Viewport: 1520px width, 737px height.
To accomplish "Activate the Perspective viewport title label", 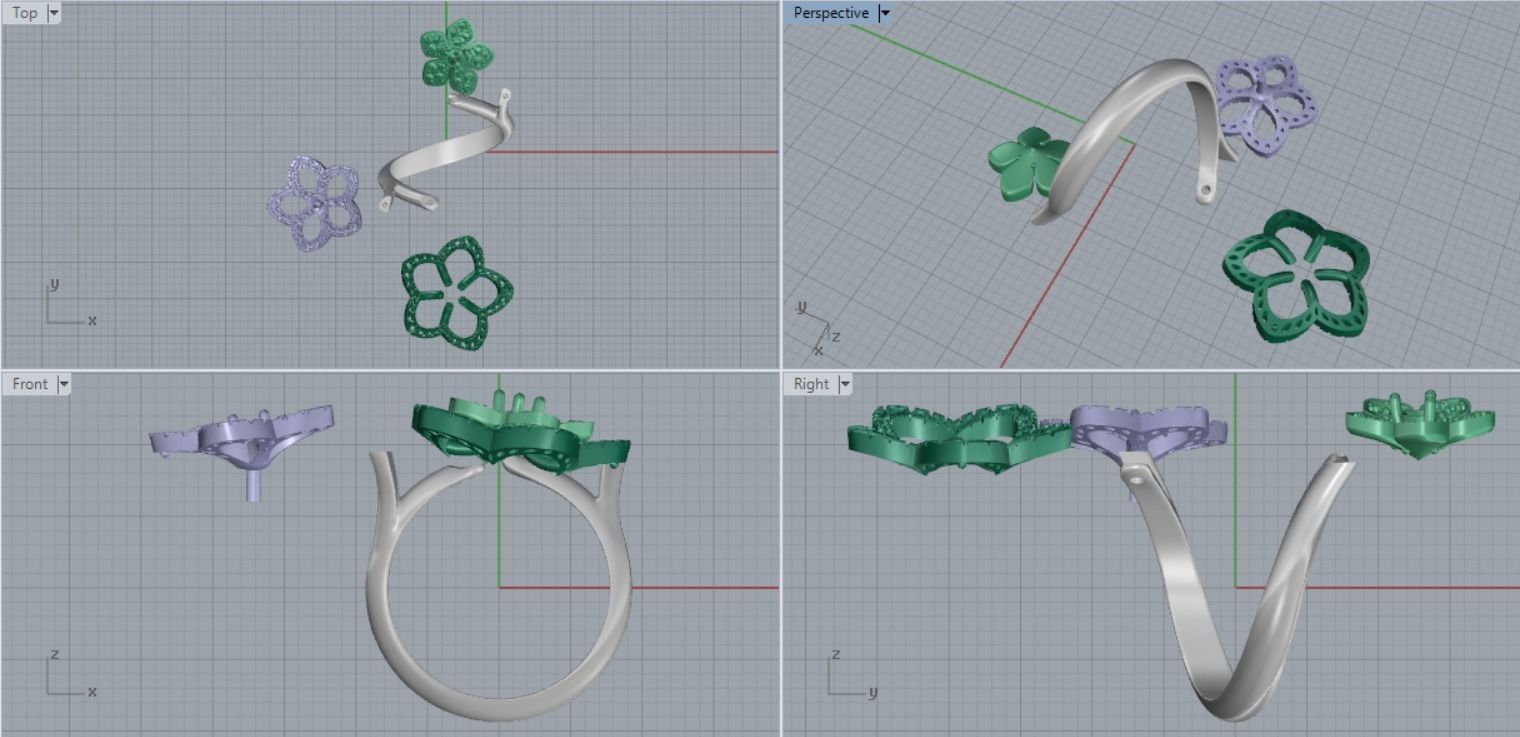I will point(831,13).
